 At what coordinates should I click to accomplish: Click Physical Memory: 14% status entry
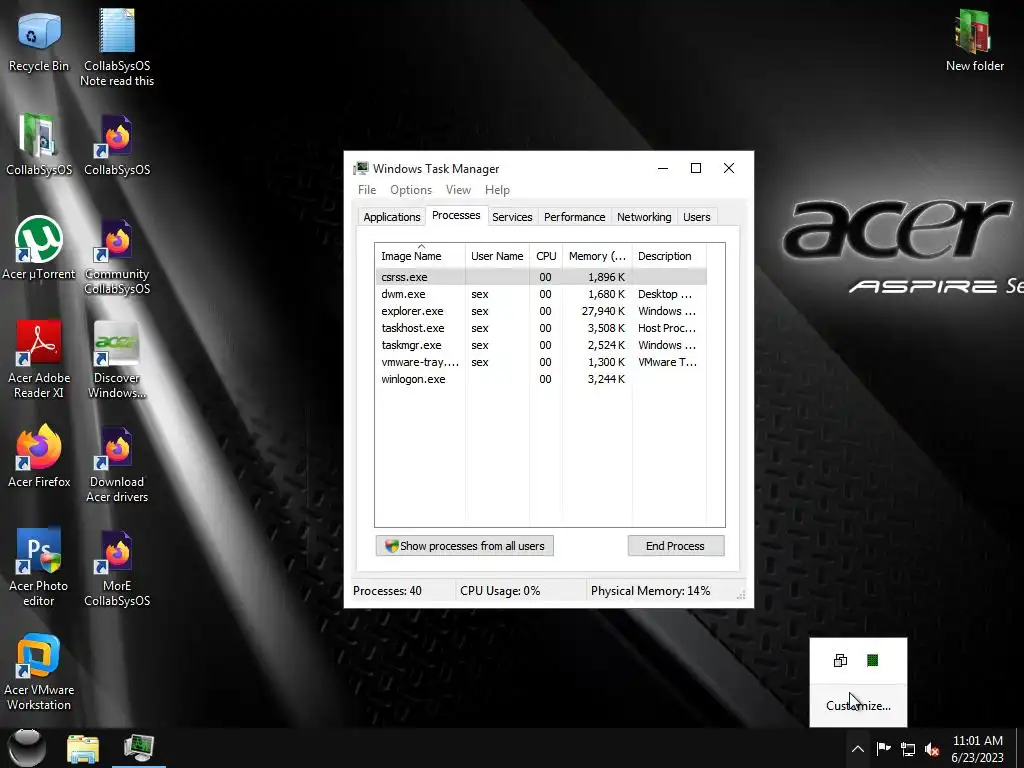click(650, 591)
